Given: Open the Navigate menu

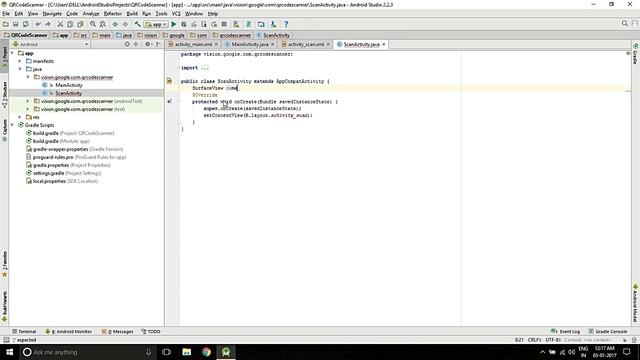Looking at the screenshot, I should click(x=52, y=13).
